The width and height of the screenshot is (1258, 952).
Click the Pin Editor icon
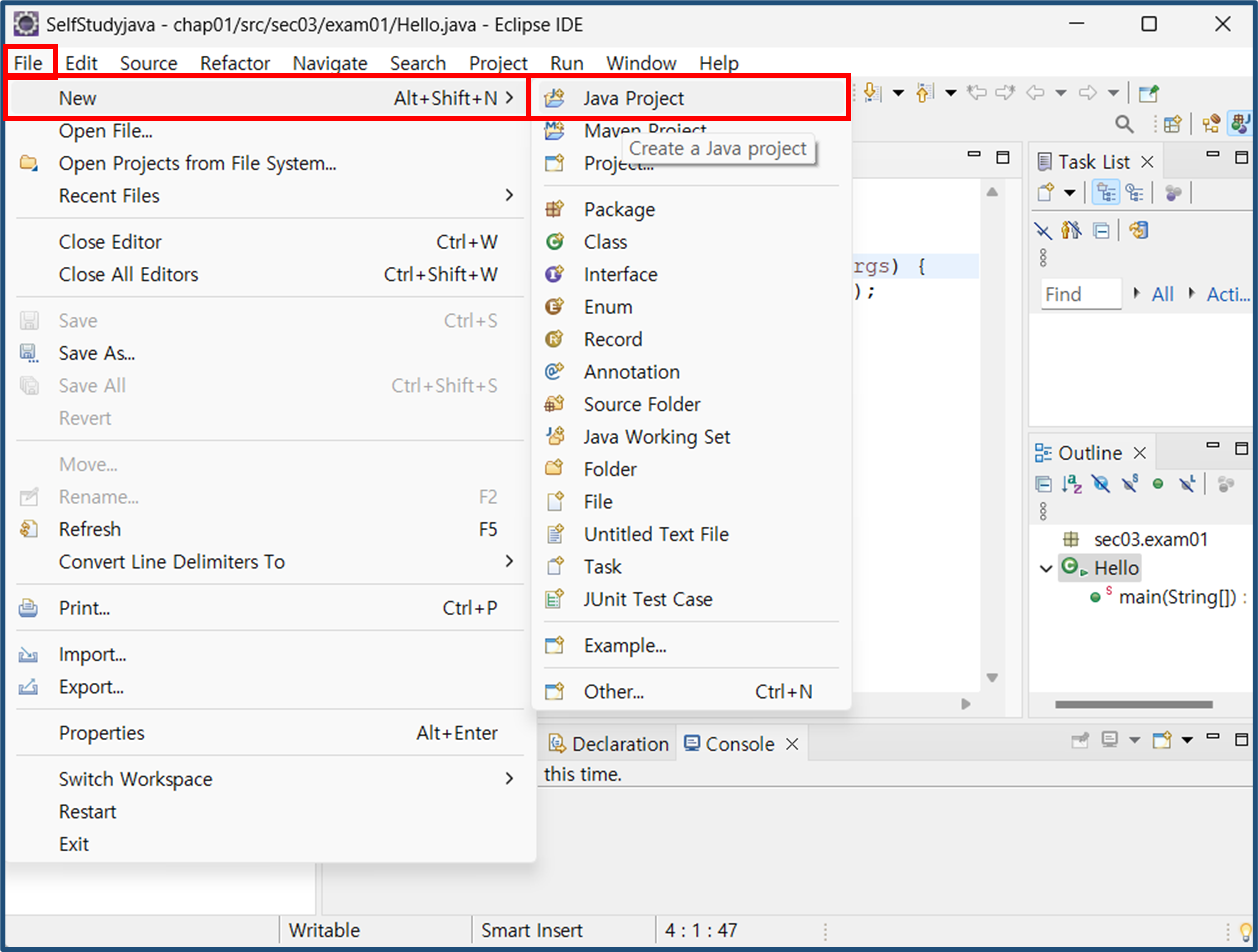pos(1149,93)
